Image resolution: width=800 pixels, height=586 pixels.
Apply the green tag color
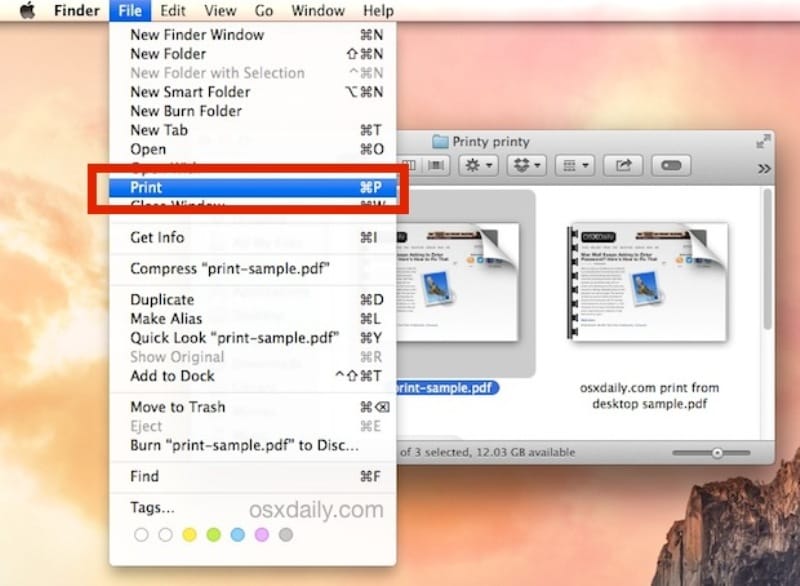pyautogui.click(x=213, y=534)
